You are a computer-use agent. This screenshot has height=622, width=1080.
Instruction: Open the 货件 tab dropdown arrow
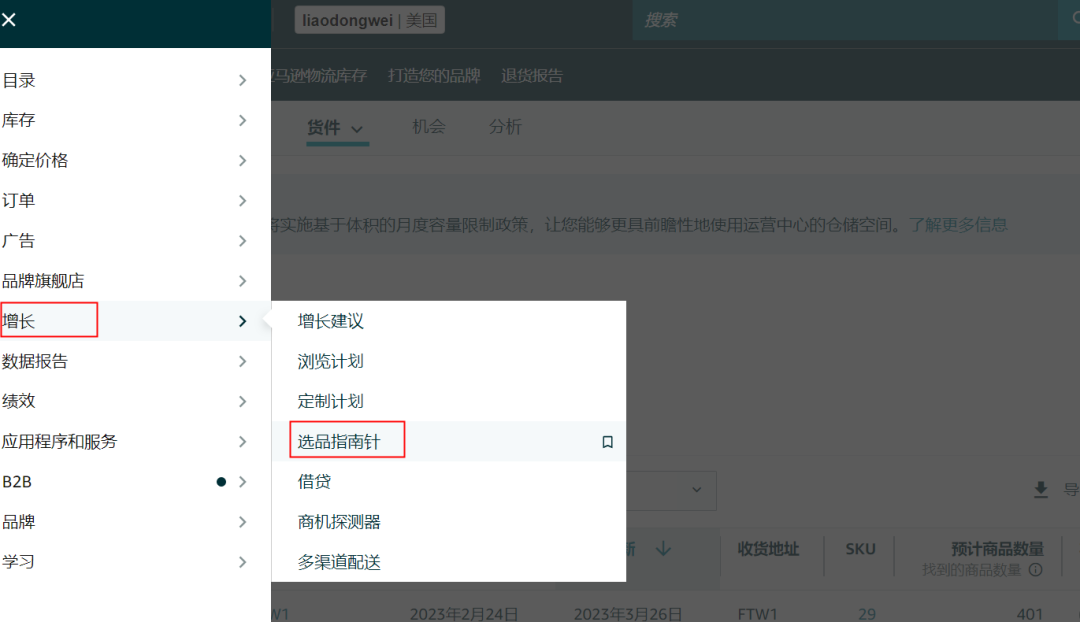coord(359,127)
